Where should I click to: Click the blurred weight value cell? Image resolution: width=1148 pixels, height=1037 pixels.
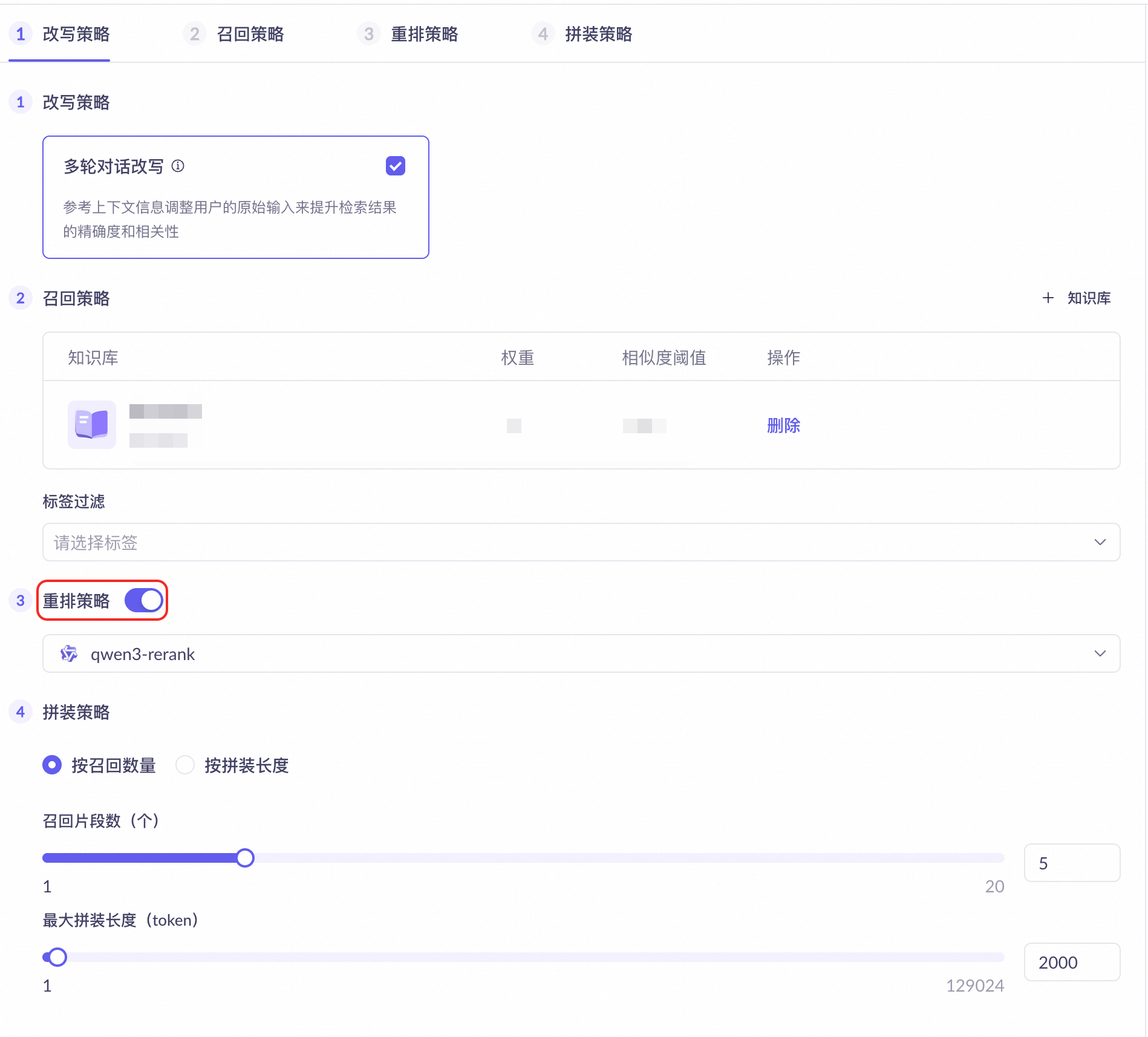point(514,425)
